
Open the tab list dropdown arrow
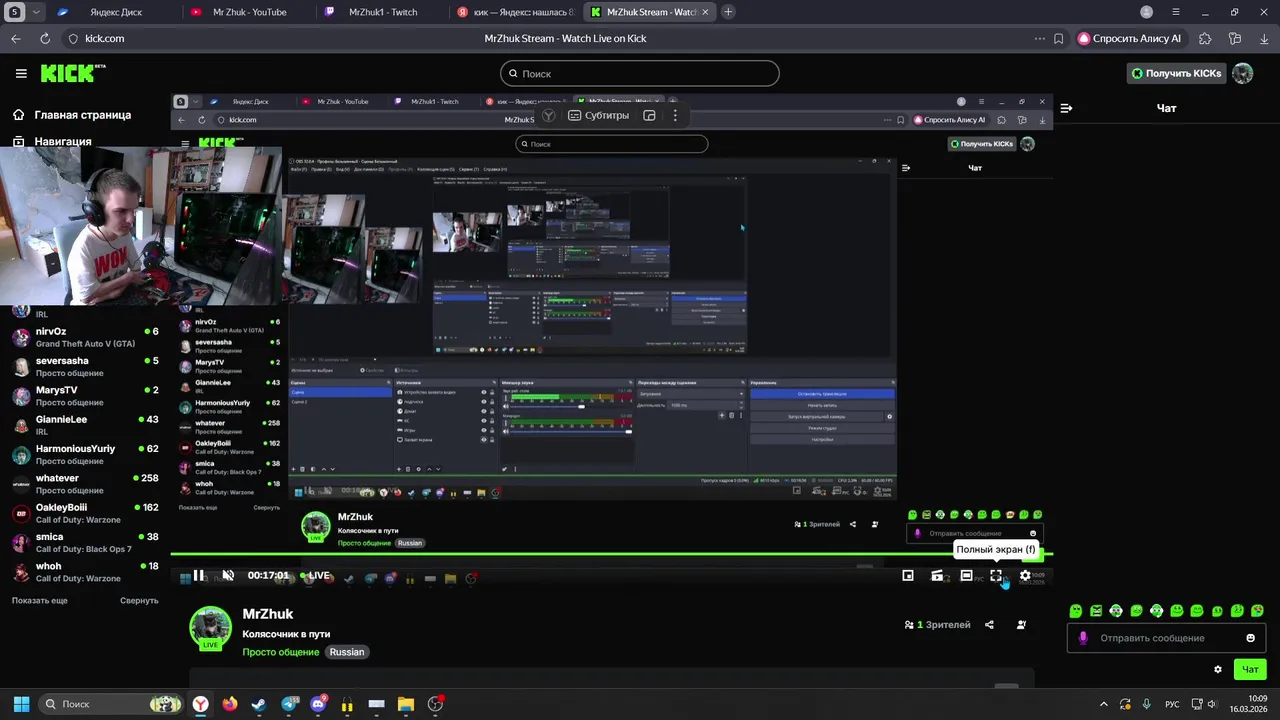(x=37, y=12)
